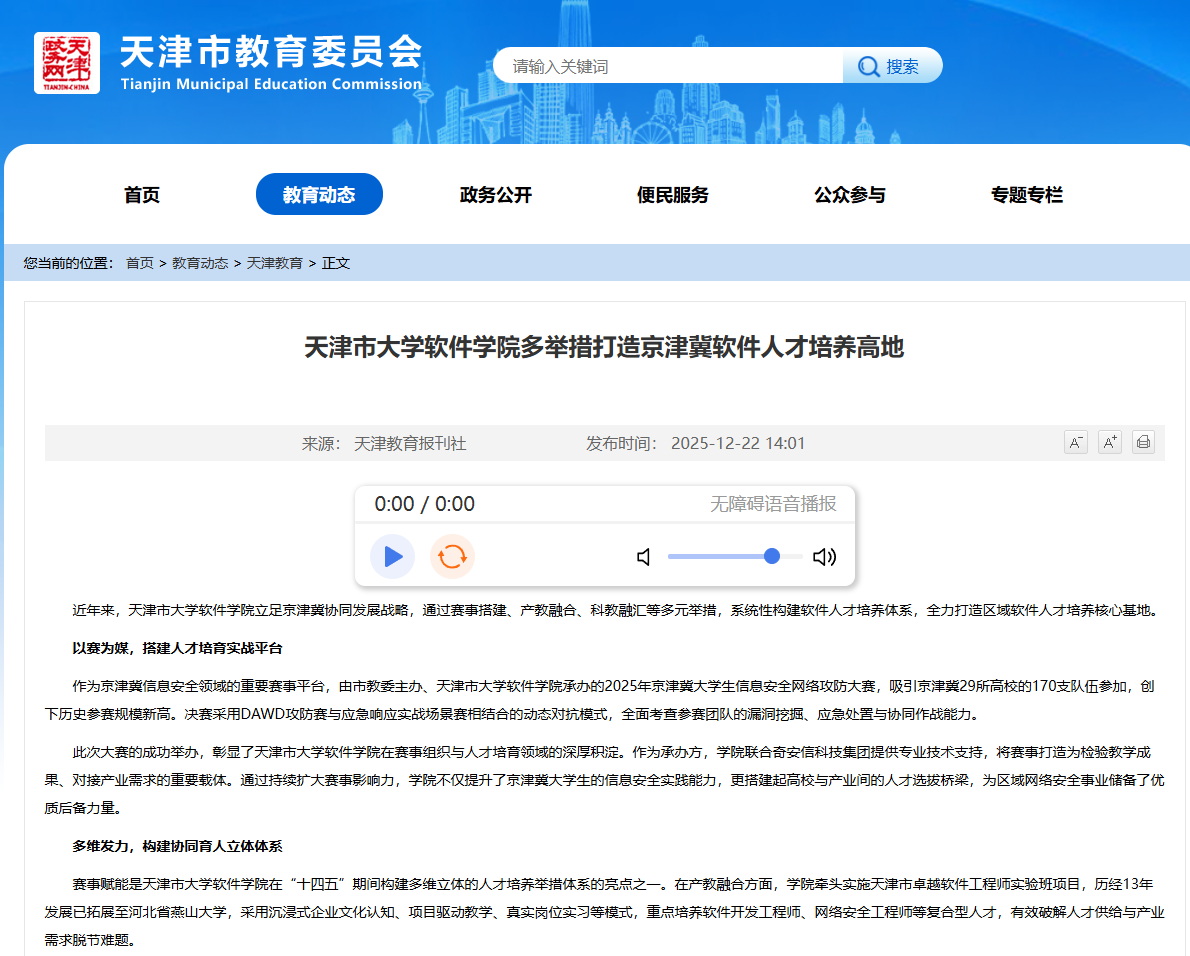Screen dimensions: 1190x956
Task: Increase the article font size
Action: coord(1109,442)
